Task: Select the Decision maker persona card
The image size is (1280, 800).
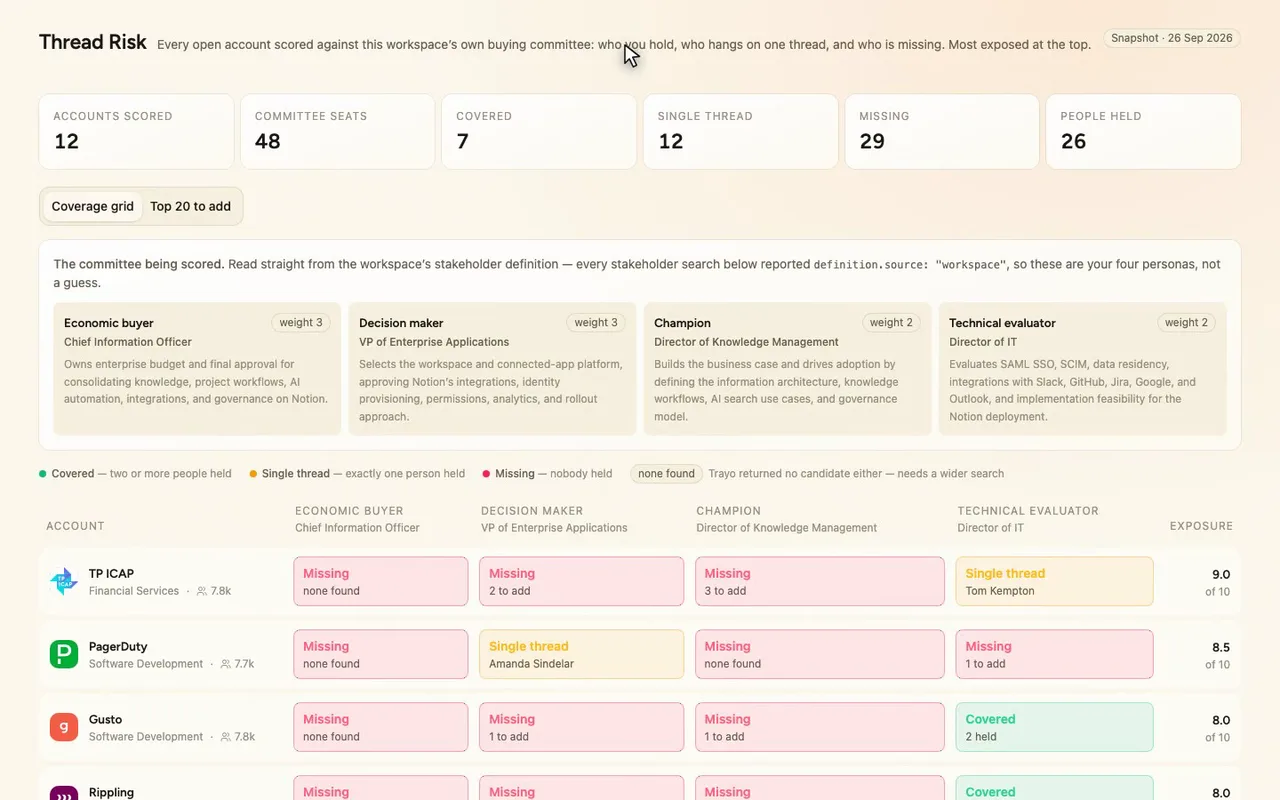Action: coord(492,369)
